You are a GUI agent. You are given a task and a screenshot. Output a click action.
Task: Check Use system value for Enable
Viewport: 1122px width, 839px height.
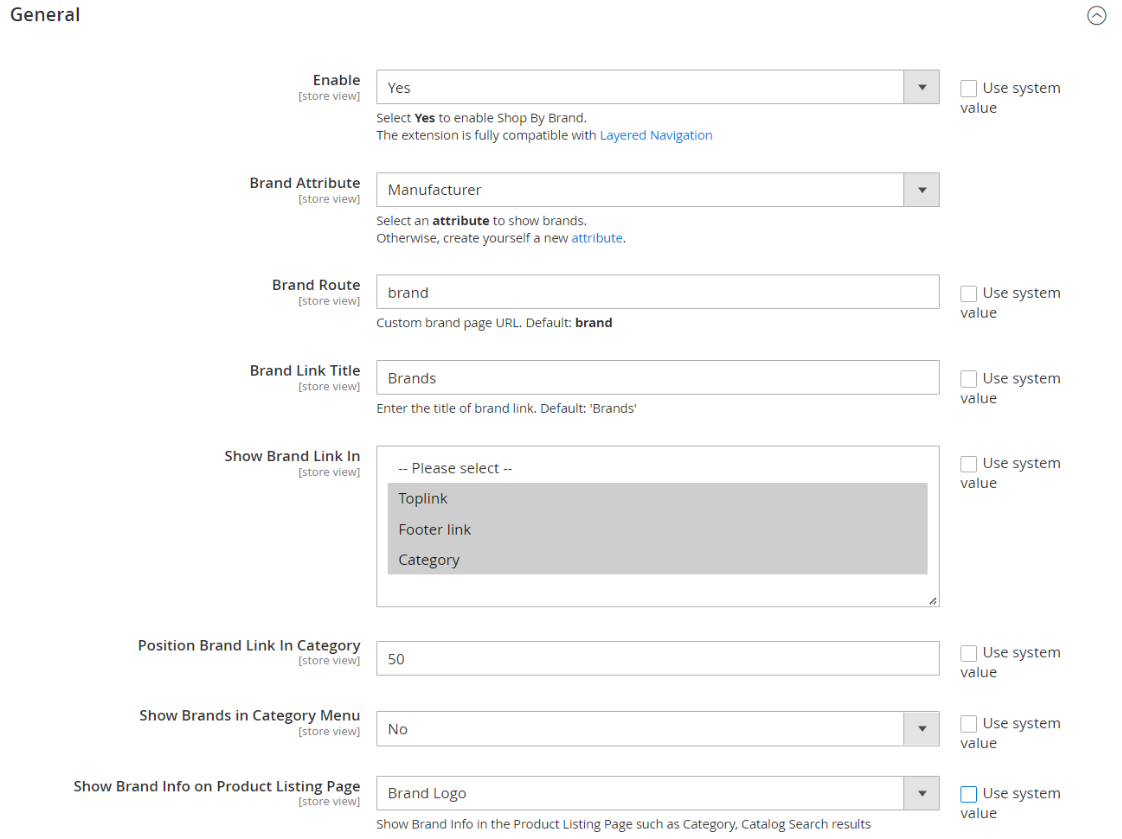(968, 89)
